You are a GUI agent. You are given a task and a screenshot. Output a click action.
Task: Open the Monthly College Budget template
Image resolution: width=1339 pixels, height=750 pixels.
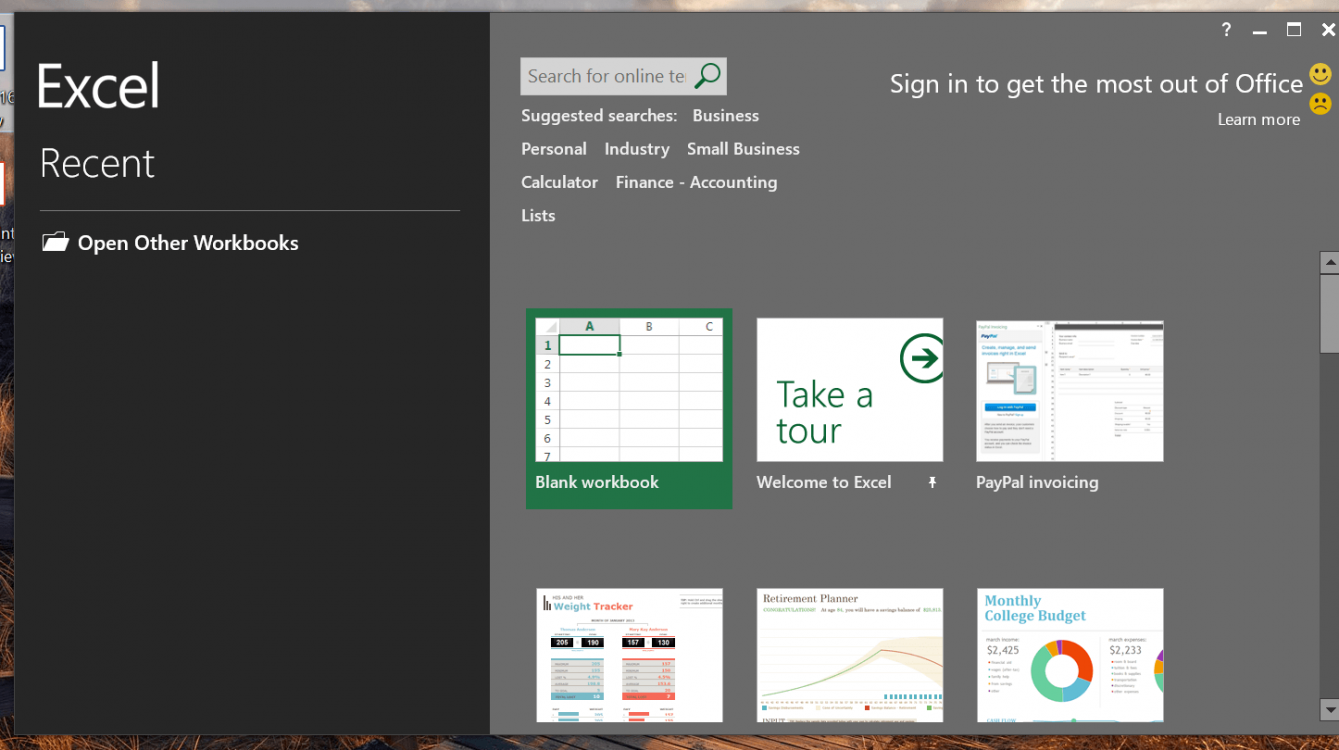(1070, 655)
